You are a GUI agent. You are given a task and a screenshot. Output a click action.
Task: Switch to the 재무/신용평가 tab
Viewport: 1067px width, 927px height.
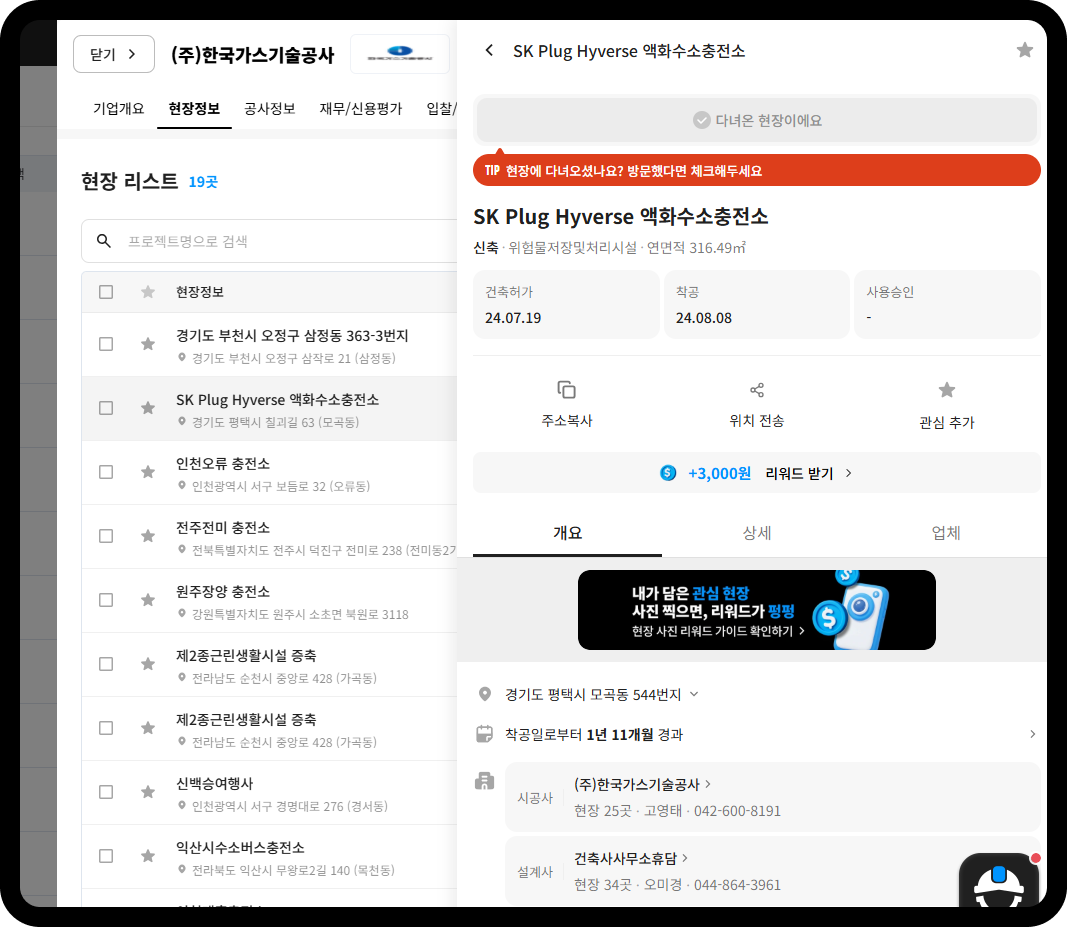point(361,109)
